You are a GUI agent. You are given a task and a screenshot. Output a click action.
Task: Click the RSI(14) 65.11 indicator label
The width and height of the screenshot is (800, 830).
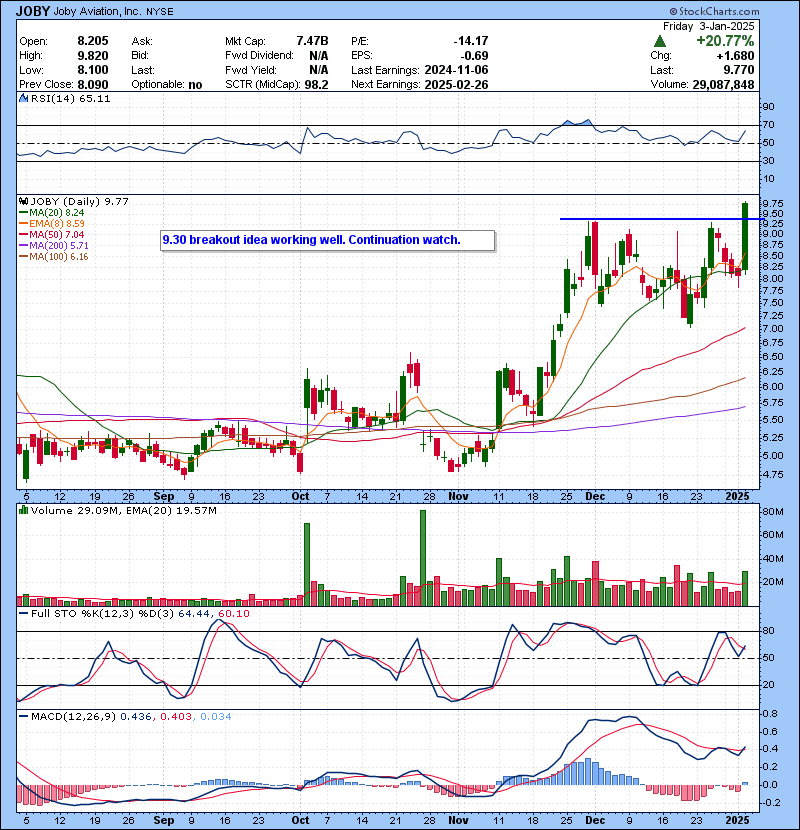click(70, 98)
